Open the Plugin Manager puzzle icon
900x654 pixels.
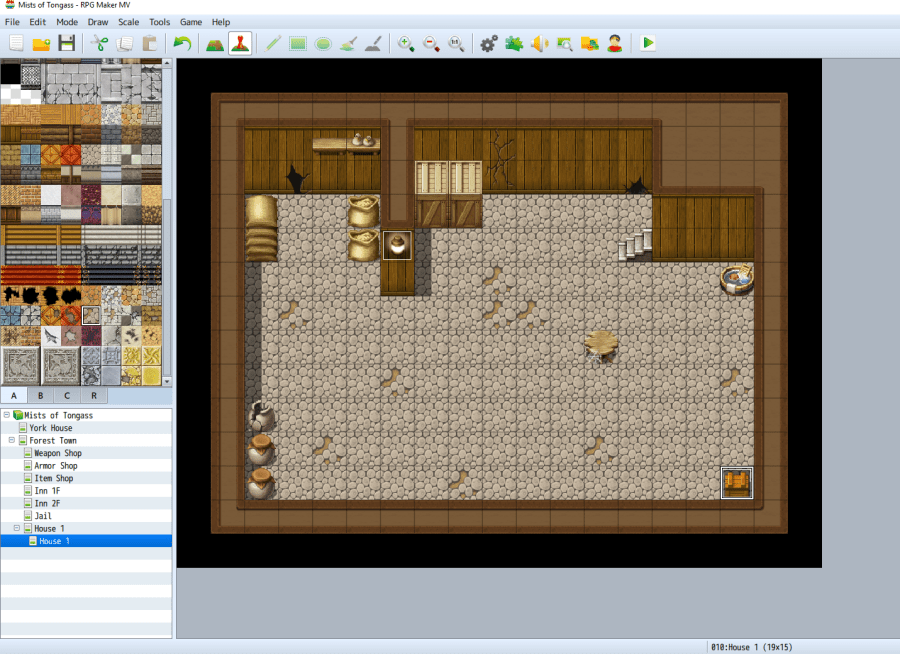[x=514, y=43]
